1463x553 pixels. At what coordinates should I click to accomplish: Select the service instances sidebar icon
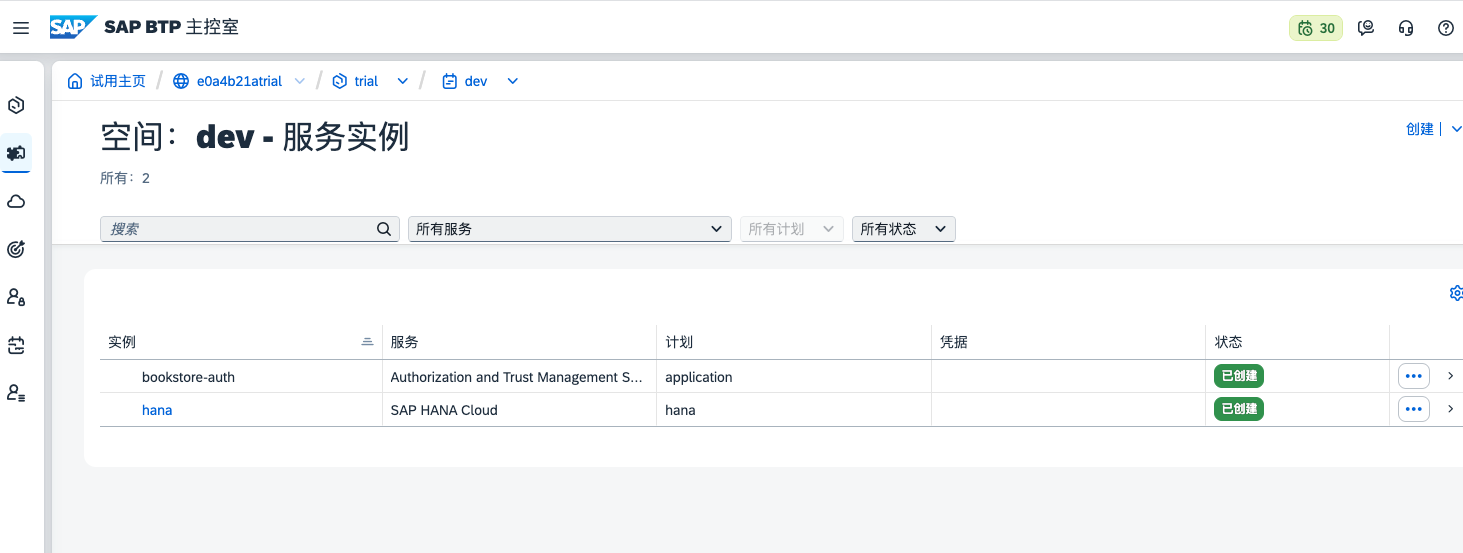coord(16,153)
